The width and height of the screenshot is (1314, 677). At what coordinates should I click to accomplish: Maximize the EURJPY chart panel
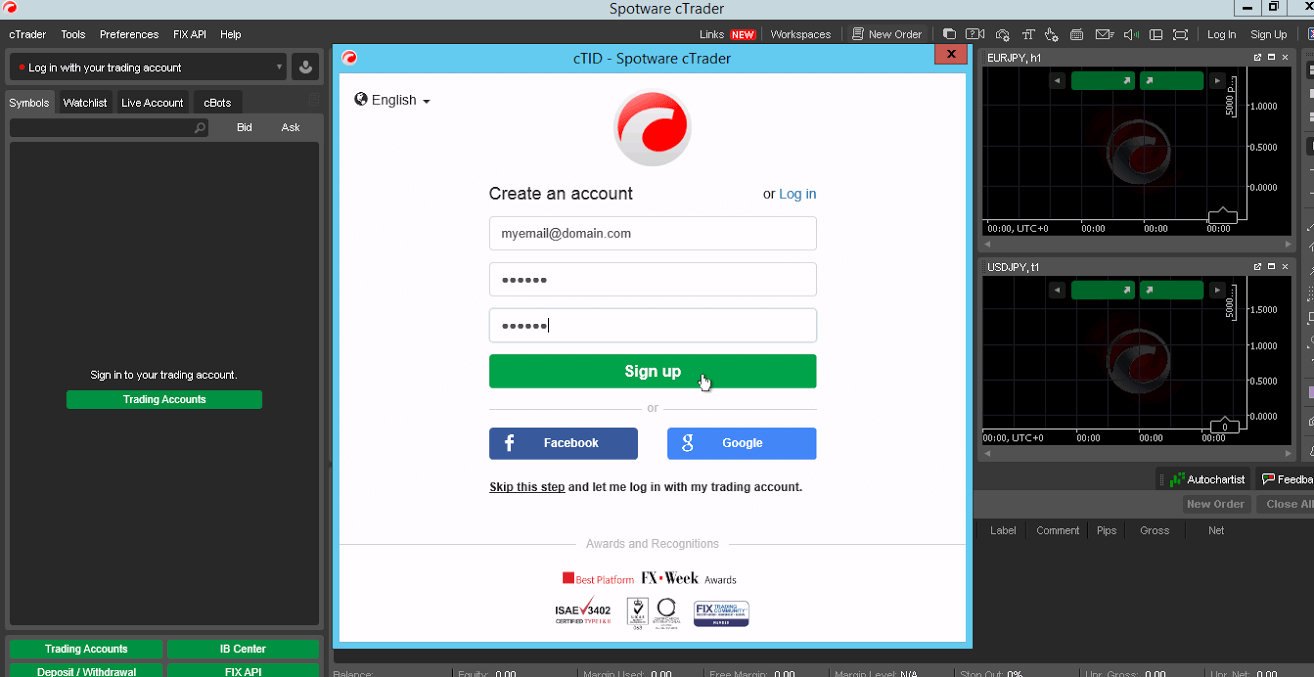1271,58
